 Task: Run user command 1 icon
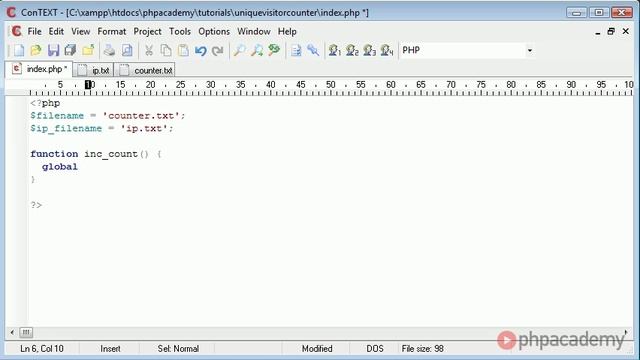(x=335, y=50)
